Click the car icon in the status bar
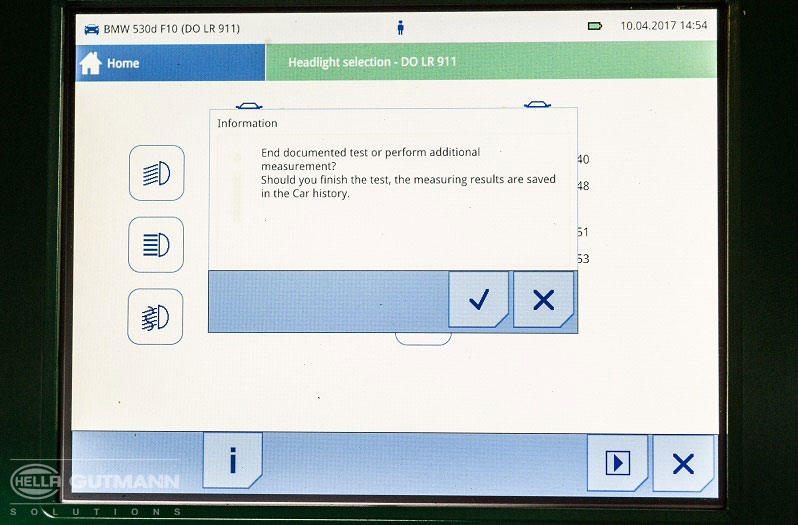 coord(91,28)
